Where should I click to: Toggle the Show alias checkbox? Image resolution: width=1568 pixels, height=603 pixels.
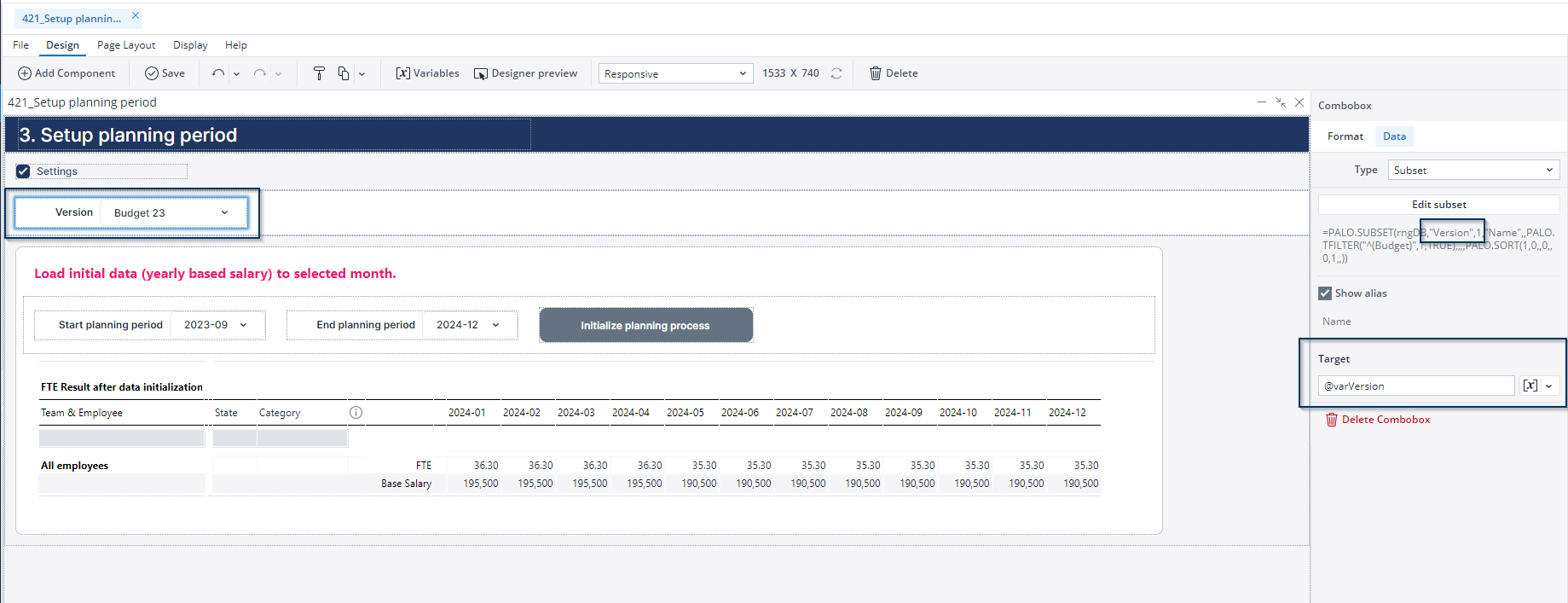click(x=1325, y=293)
